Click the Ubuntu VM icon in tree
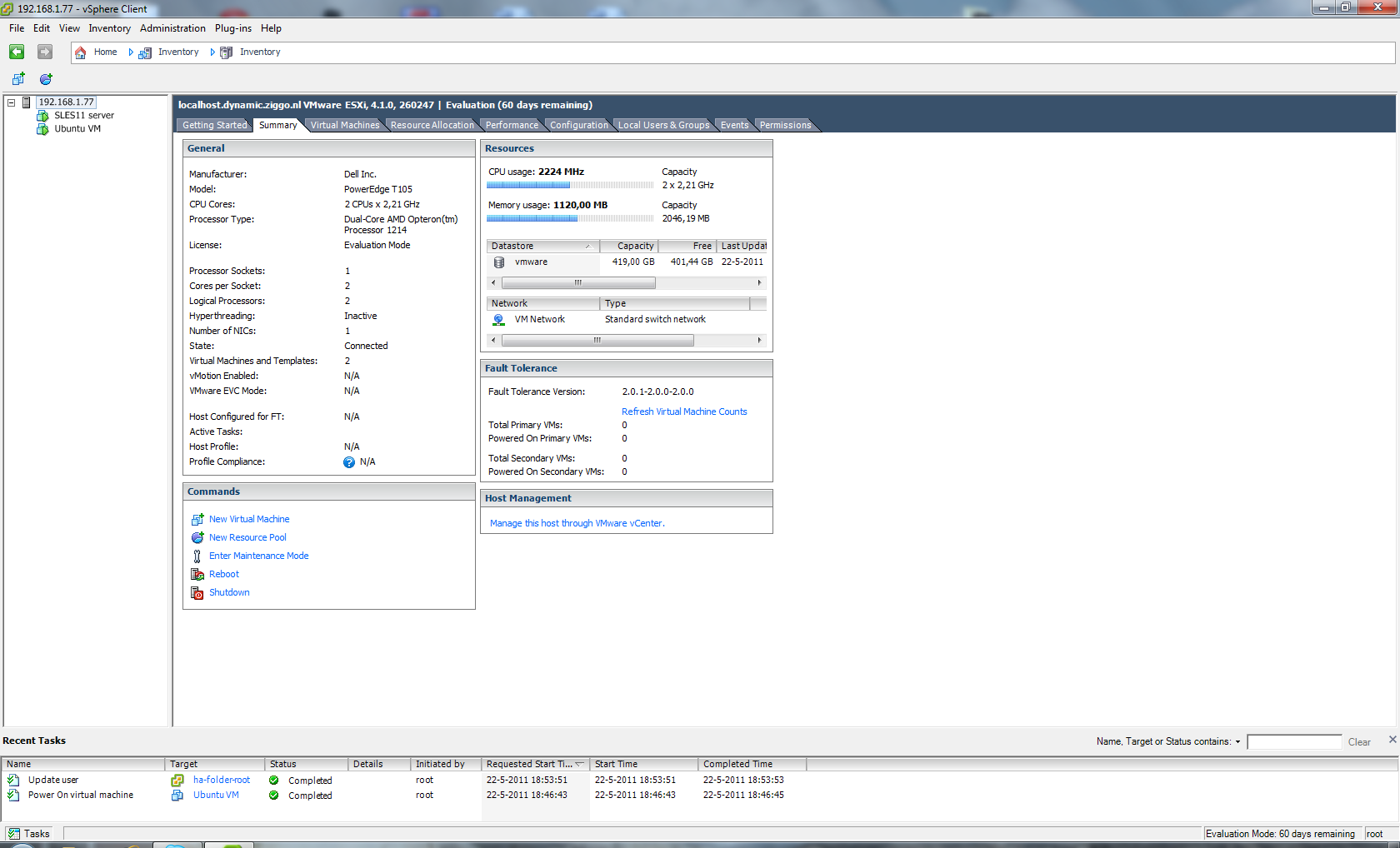The width and height of the screenshot is (1400, 848). coord(42,129)
